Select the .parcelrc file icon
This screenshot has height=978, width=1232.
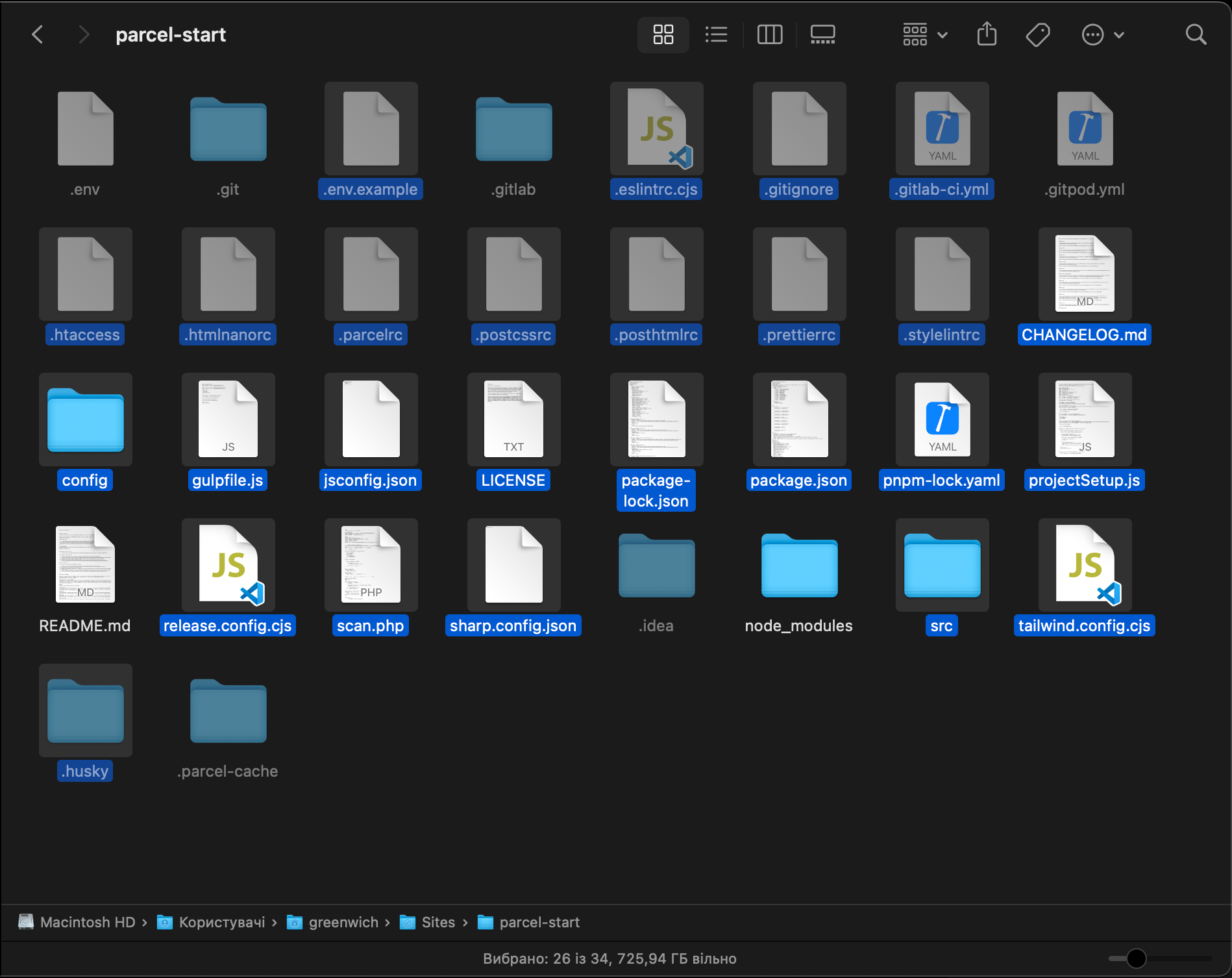(371, 274)
